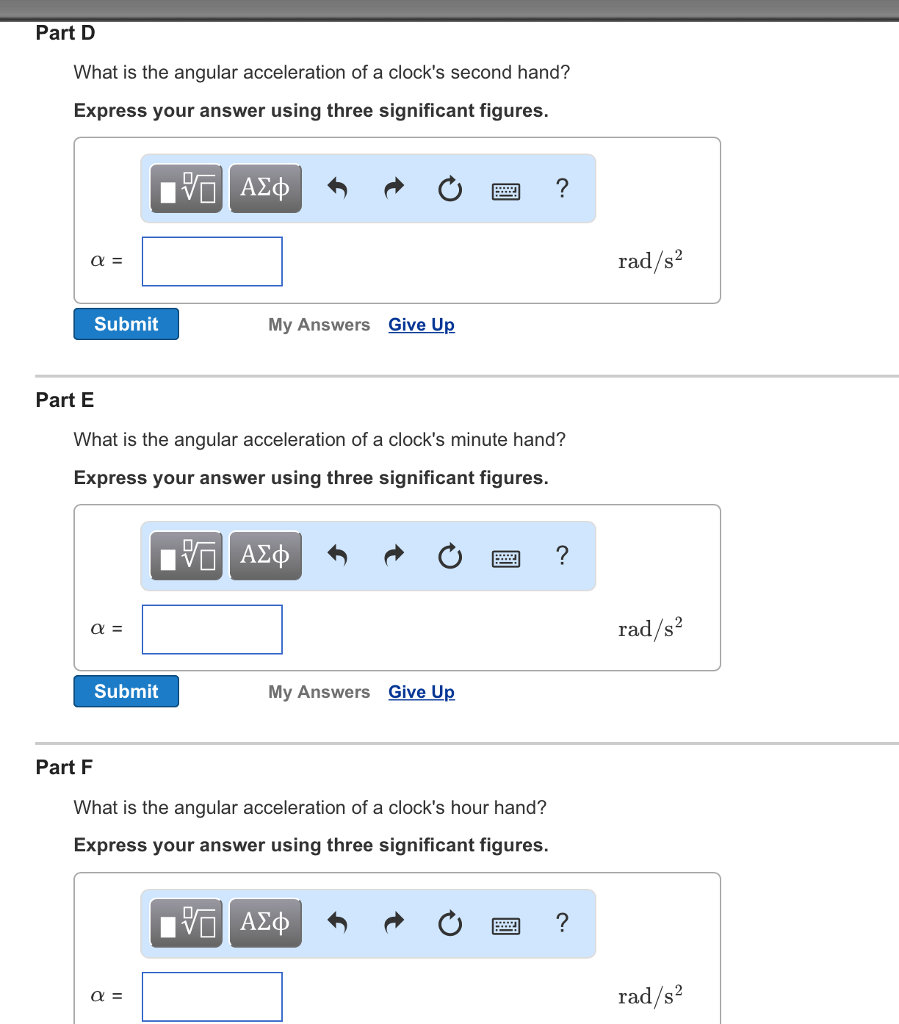Click the keyboard icon in Part D toolbar
The image size is (899, 1024).
505,190
